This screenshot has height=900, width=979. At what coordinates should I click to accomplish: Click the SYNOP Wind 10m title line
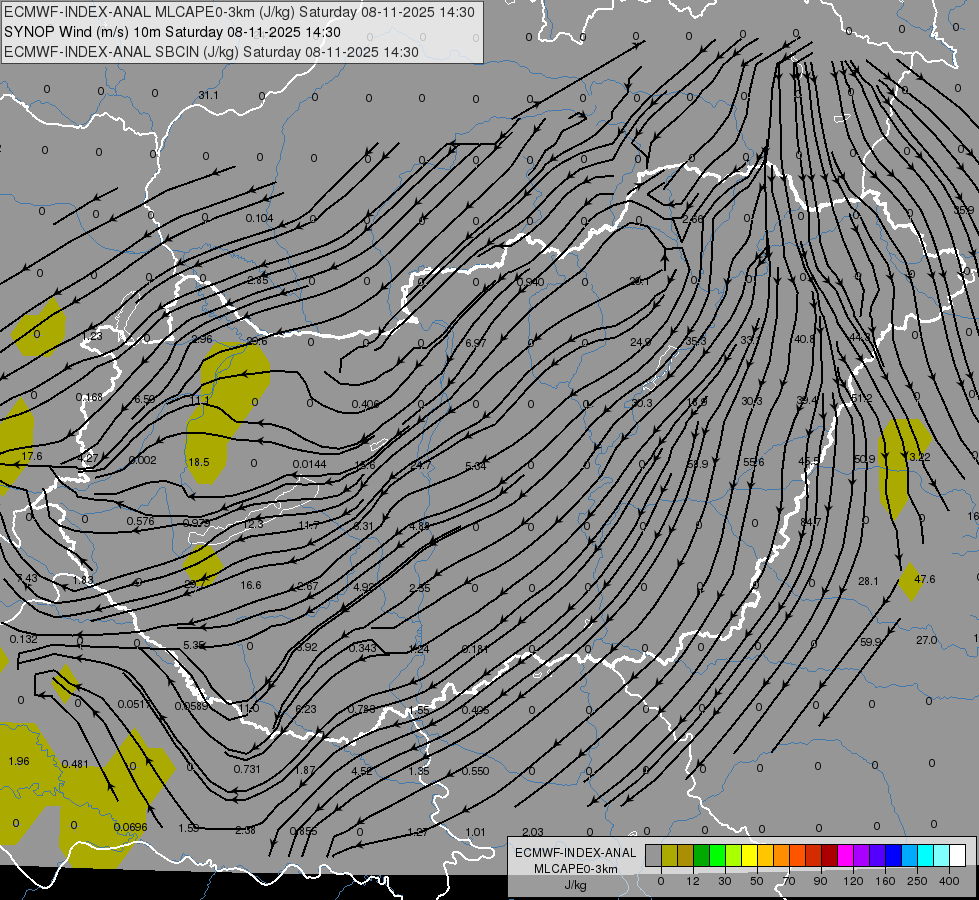(x=173, y=32)
